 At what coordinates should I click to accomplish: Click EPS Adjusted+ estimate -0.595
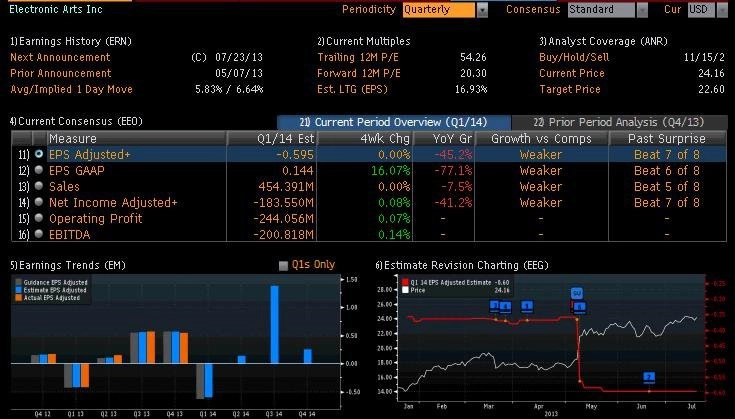[x=294, y=155]
